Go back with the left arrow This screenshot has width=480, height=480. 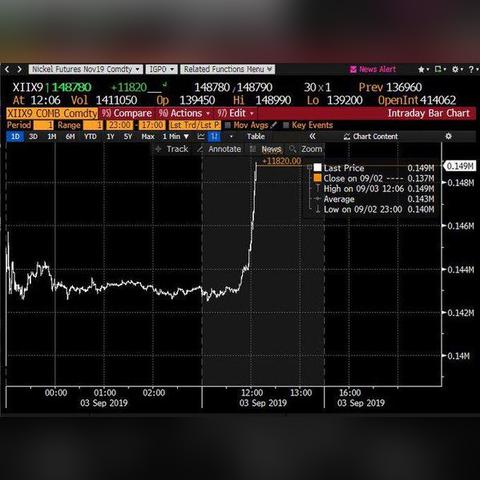pyautogui.click(x=7, y=69)
